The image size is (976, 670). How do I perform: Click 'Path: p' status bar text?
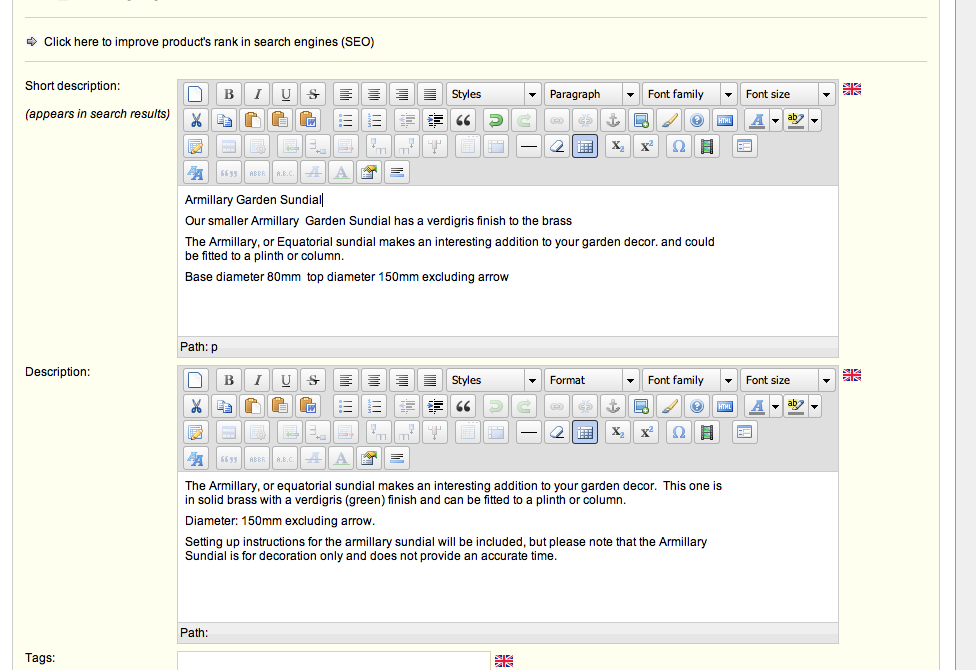pos(199,347)
